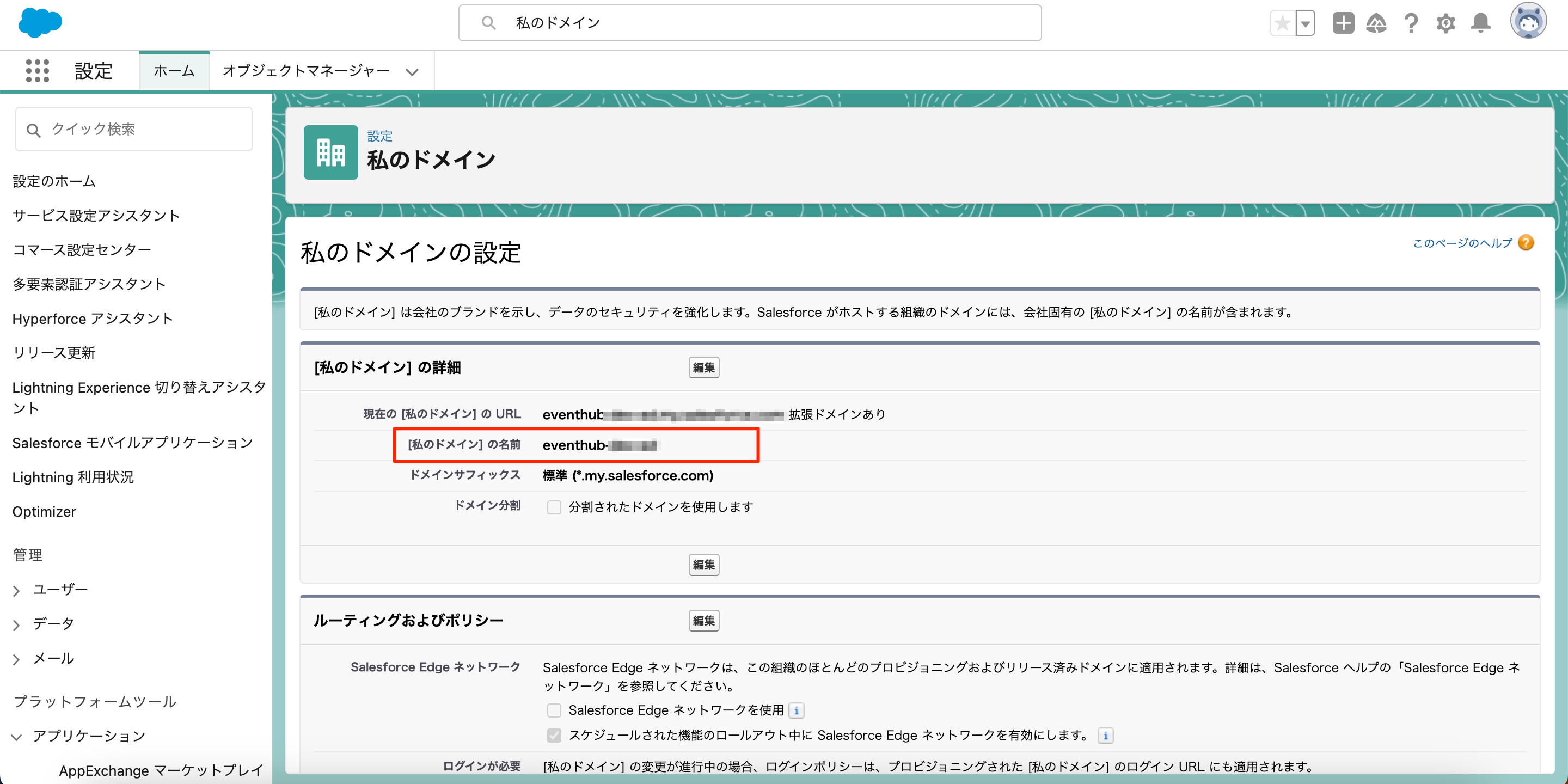Open AppExchange マーケットプレイス item

click(x=161, y=770)
